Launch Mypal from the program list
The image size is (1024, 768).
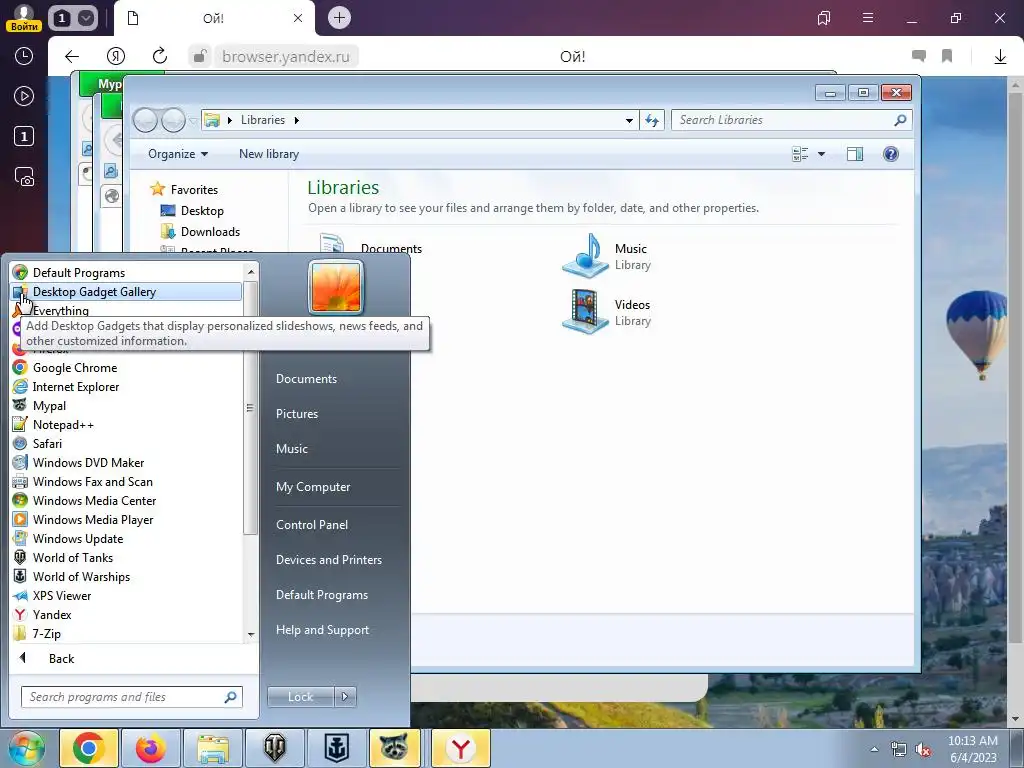(127, 406)
